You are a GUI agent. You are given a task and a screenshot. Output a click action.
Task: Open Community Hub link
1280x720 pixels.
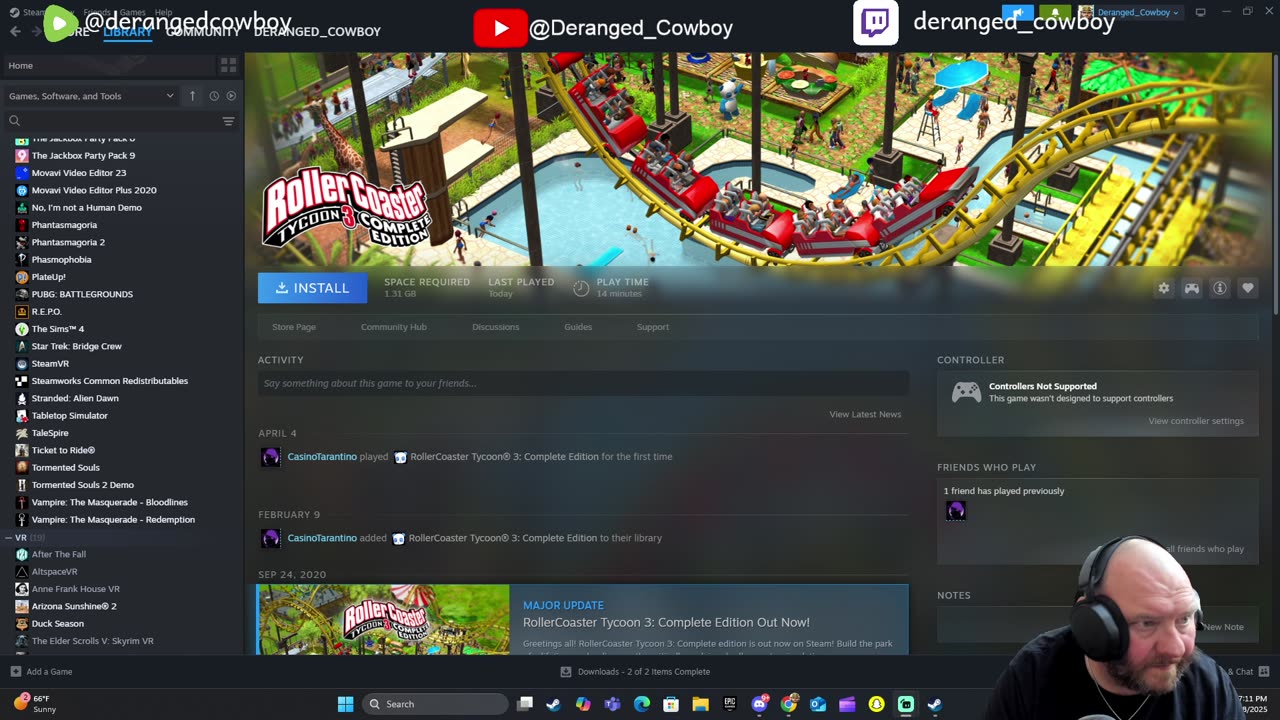pos(393,327)
